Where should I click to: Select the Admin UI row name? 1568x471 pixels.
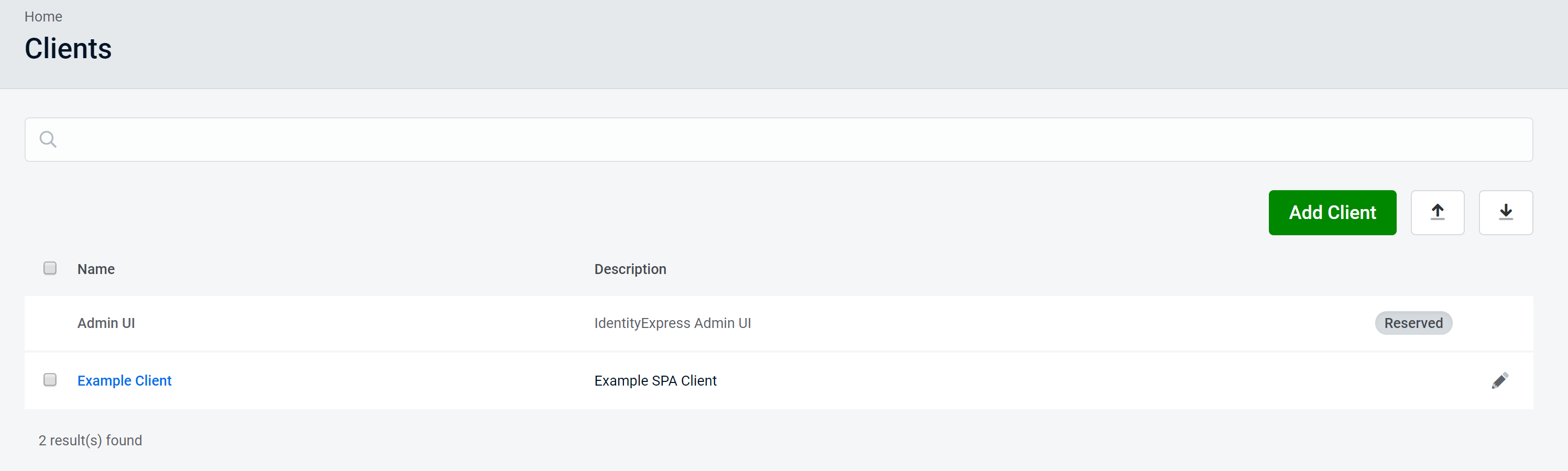pos(106,323)
